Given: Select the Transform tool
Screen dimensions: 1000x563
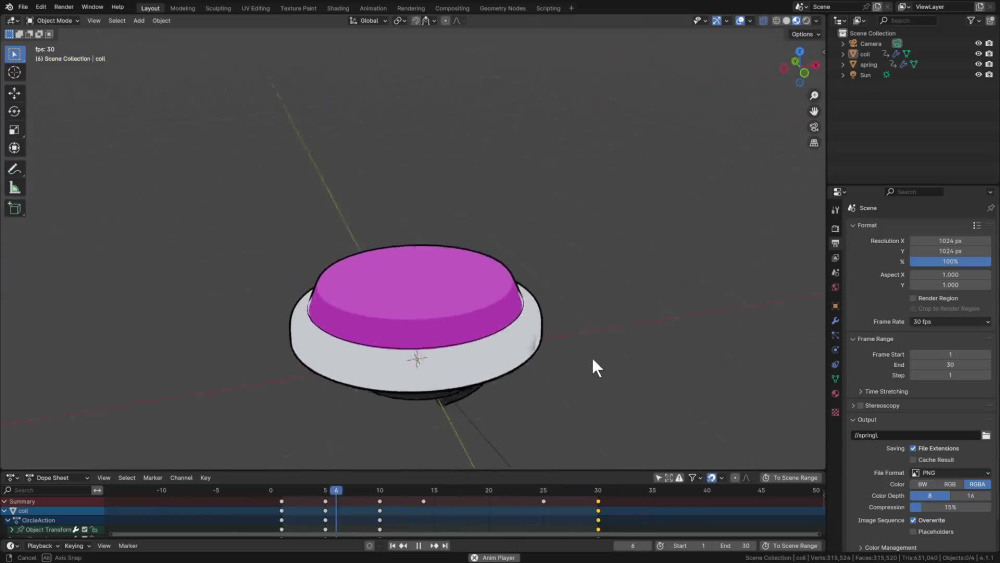Looking at the screenshot, I should point(14,148).
